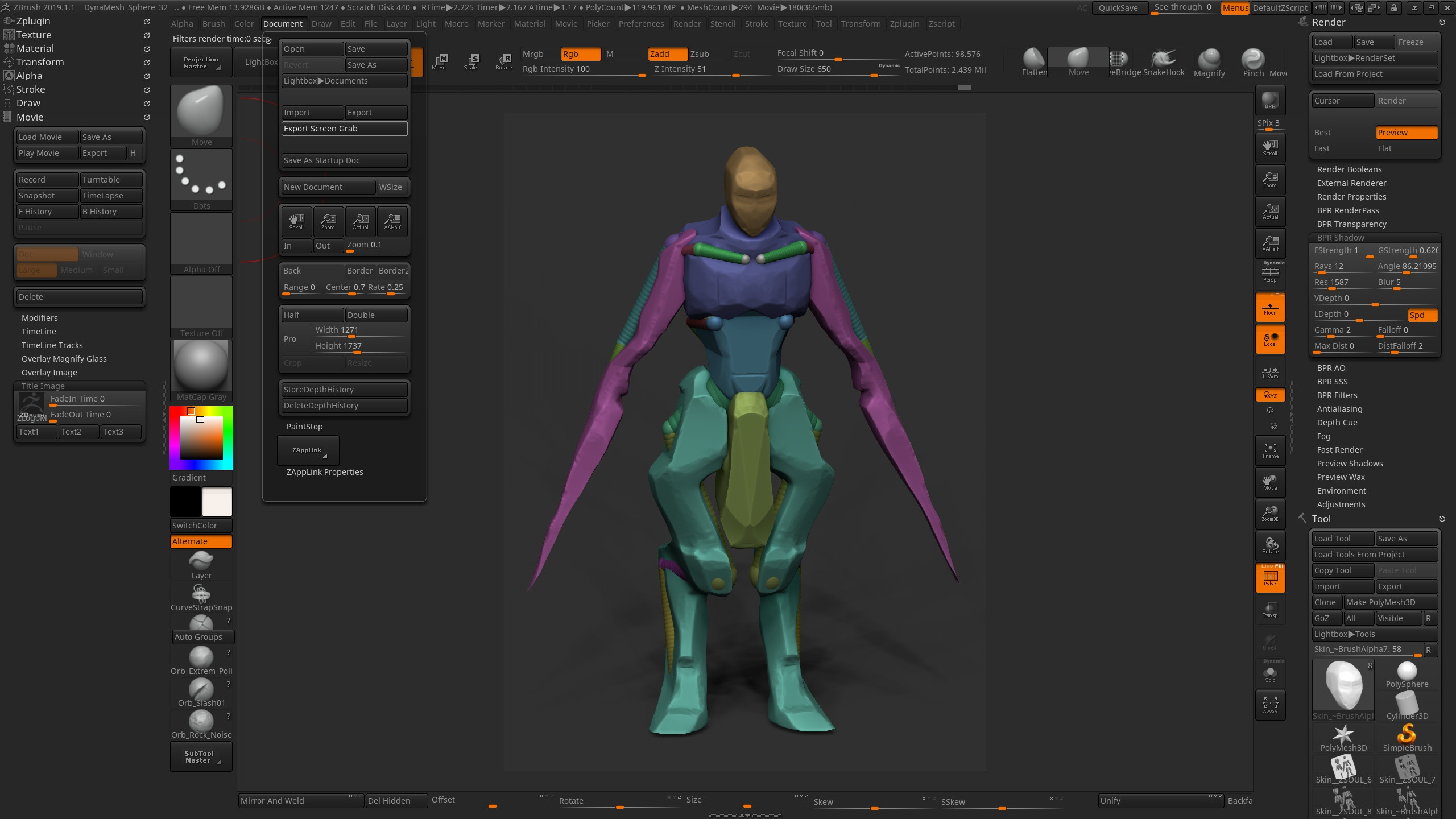Expand the Render Properties section
The width and height of the screenshot is (1456, 819).
click(1351, 197)
